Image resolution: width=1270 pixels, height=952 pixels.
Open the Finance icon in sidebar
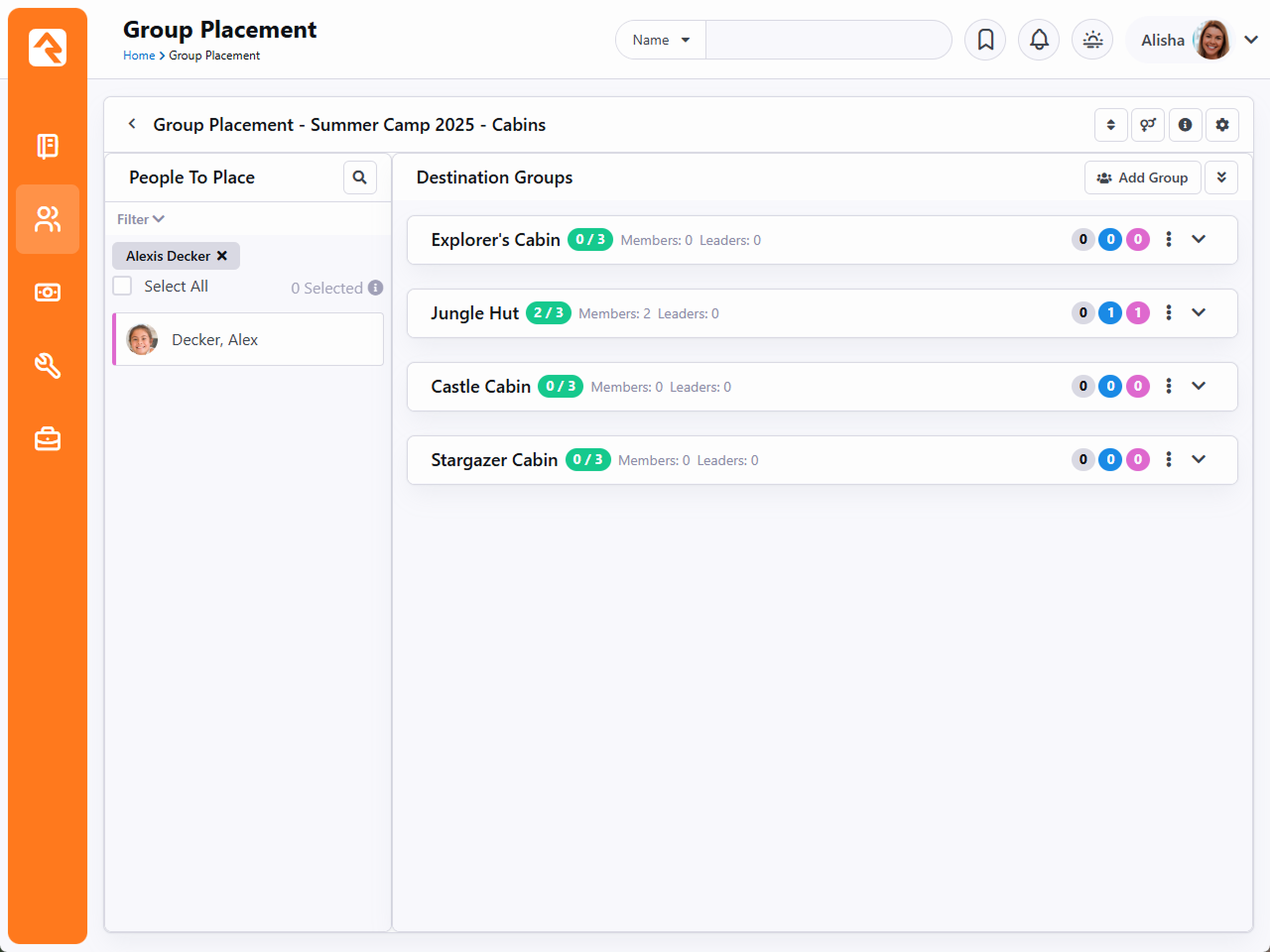(x=48, y=293)
